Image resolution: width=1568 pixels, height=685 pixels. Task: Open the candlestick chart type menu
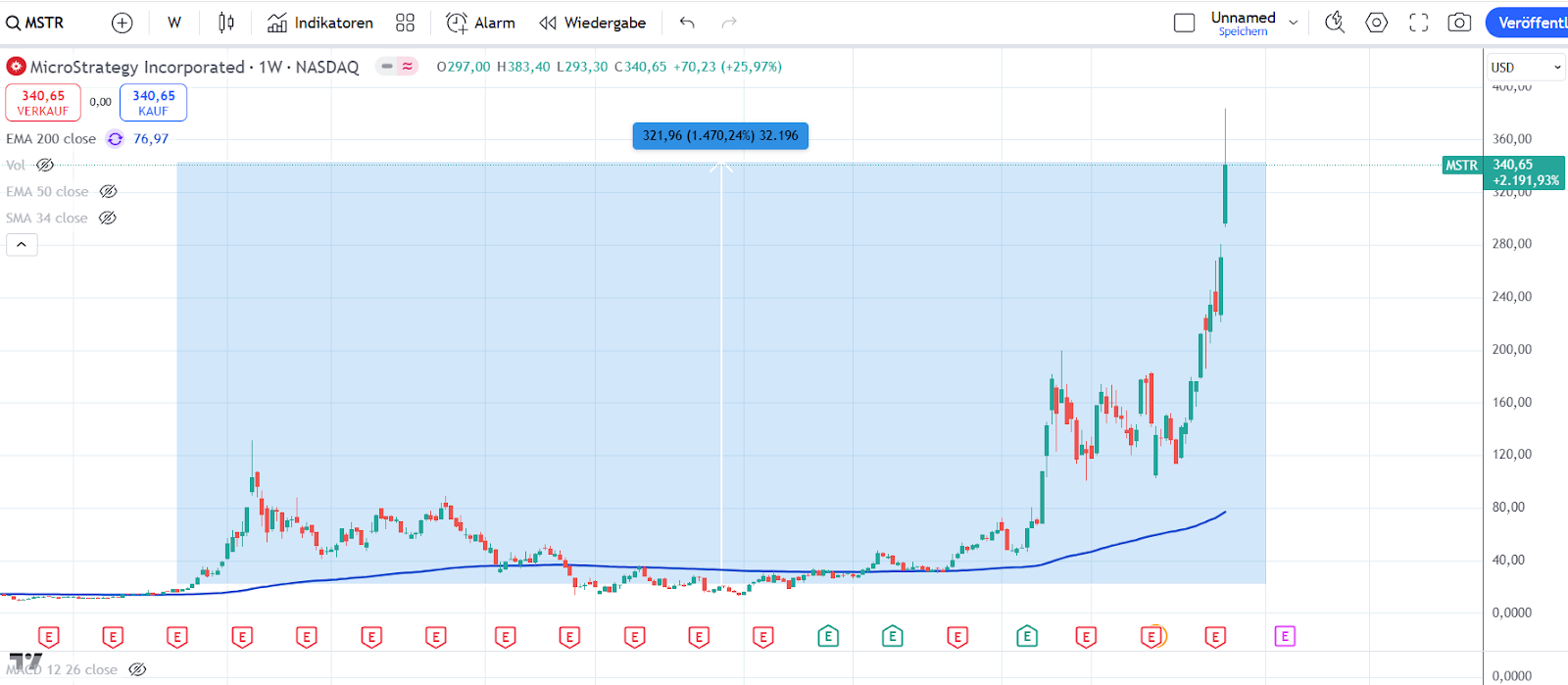226,23
